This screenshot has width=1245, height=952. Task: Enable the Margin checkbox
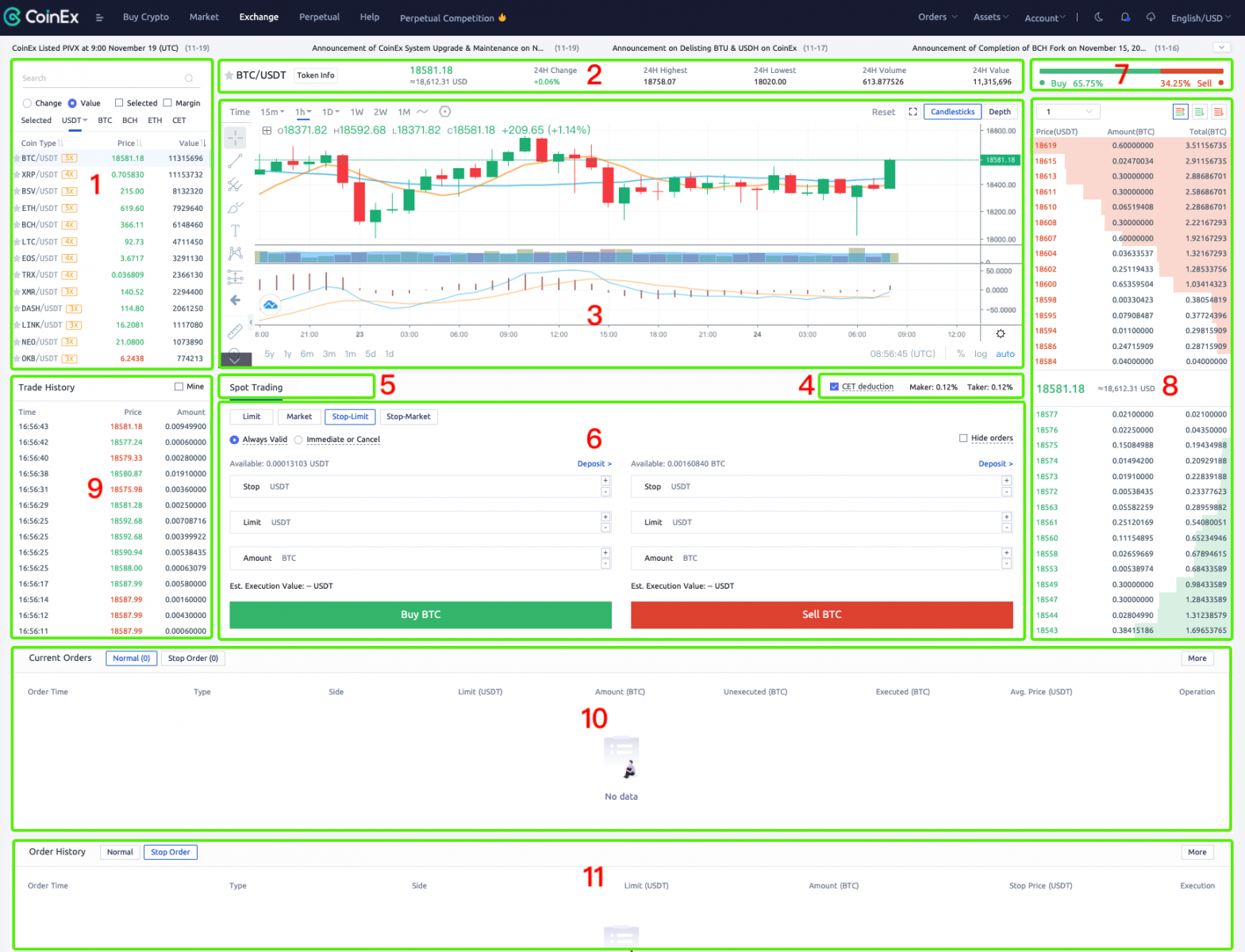167,103
